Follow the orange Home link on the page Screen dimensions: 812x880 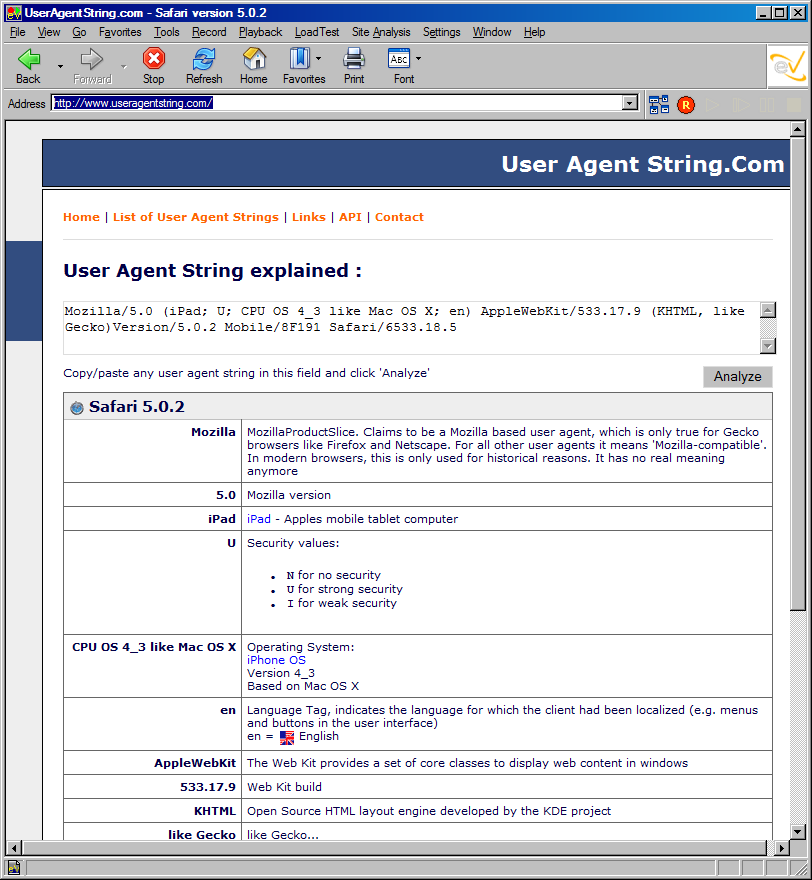click(x=81, y=217)
